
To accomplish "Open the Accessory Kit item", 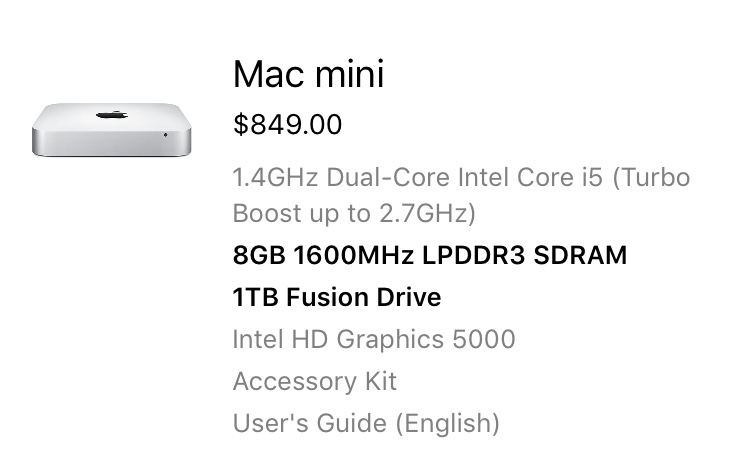I will coord(314,381).
